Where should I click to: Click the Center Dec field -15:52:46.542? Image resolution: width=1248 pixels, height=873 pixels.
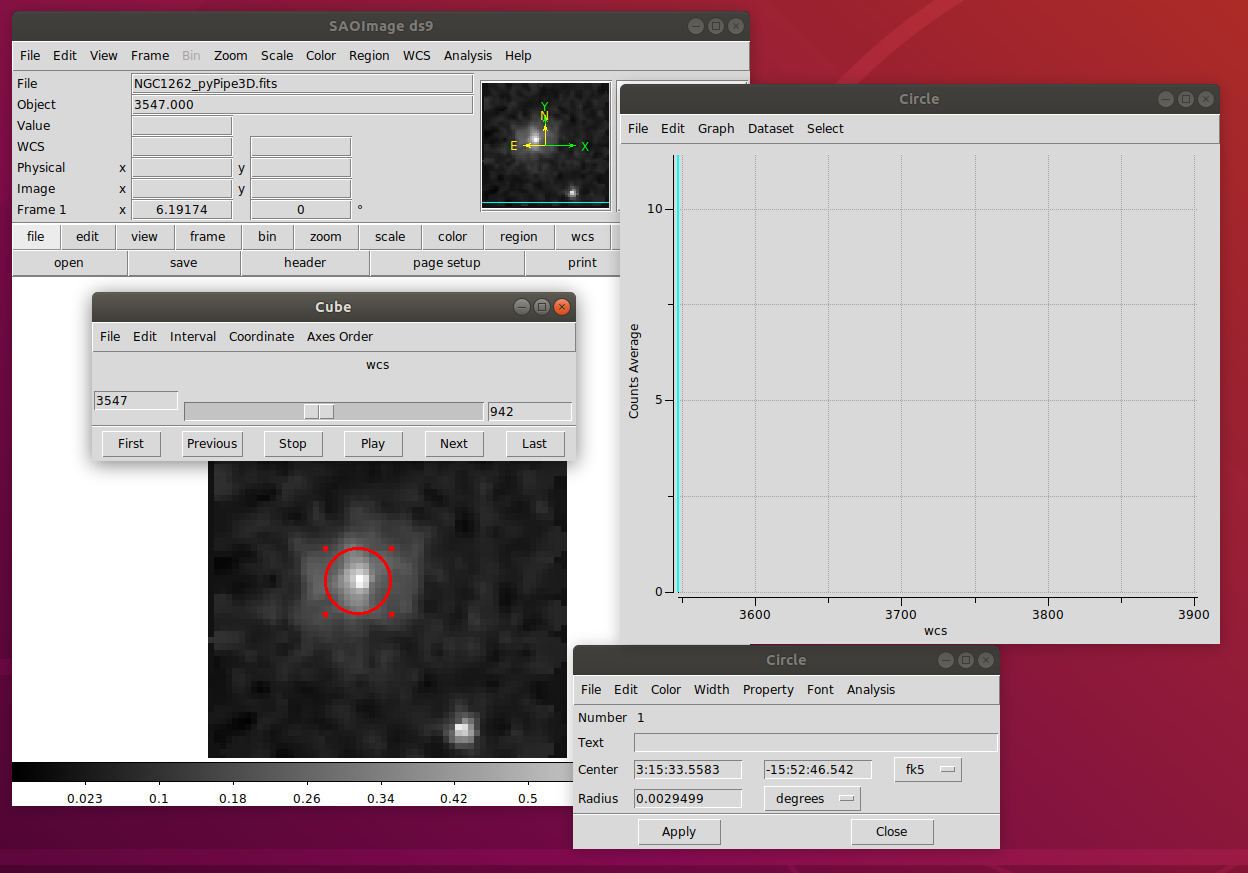[x=817, y=770]
